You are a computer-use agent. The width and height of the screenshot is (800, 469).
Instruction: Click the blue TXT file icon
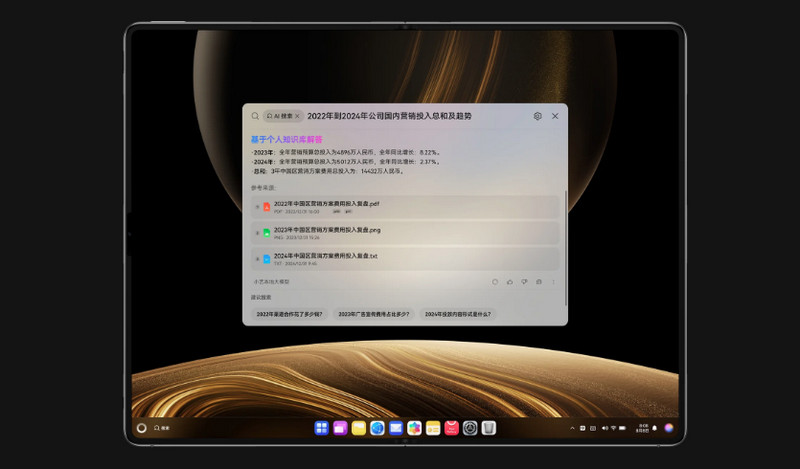pyautogui.click(x=266, y=259)
